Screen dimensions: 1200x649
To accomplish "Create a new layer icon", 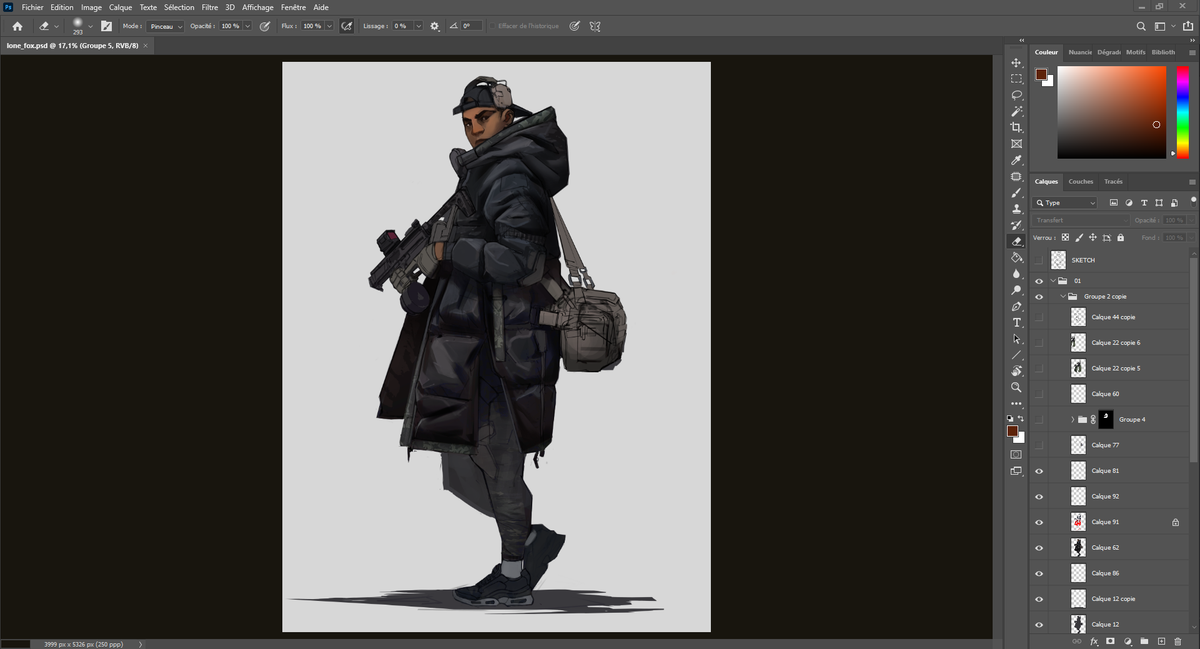I will pyautogui.click(x=1161, y=641).
